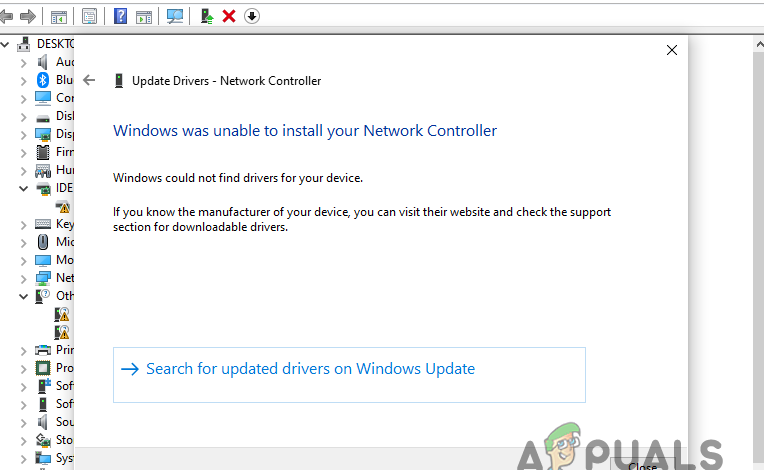The height and width of the screenshot is (470, 764).
Task: Click the blue Help question mark icon
Action: (120, 16)
